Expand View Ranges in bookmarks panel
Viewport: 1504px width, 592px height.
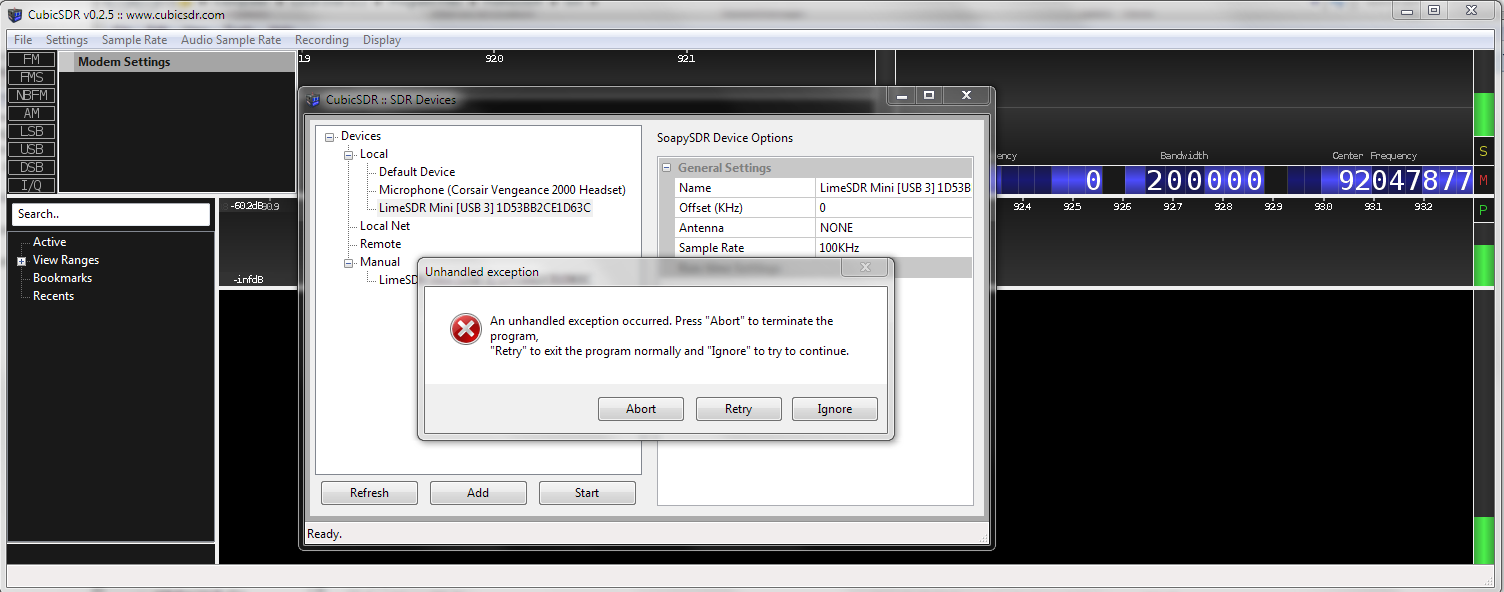click(x=21, y=261)
